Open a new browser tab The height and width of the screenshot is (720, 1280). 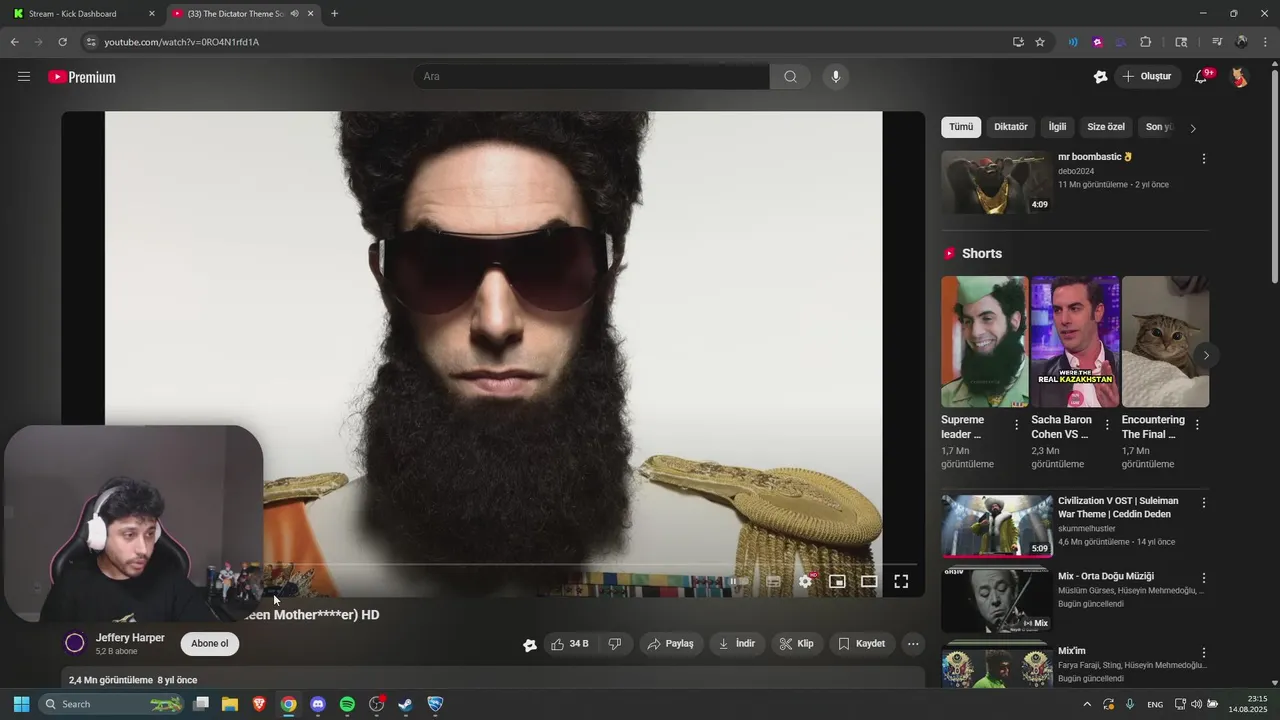[334, 14]
